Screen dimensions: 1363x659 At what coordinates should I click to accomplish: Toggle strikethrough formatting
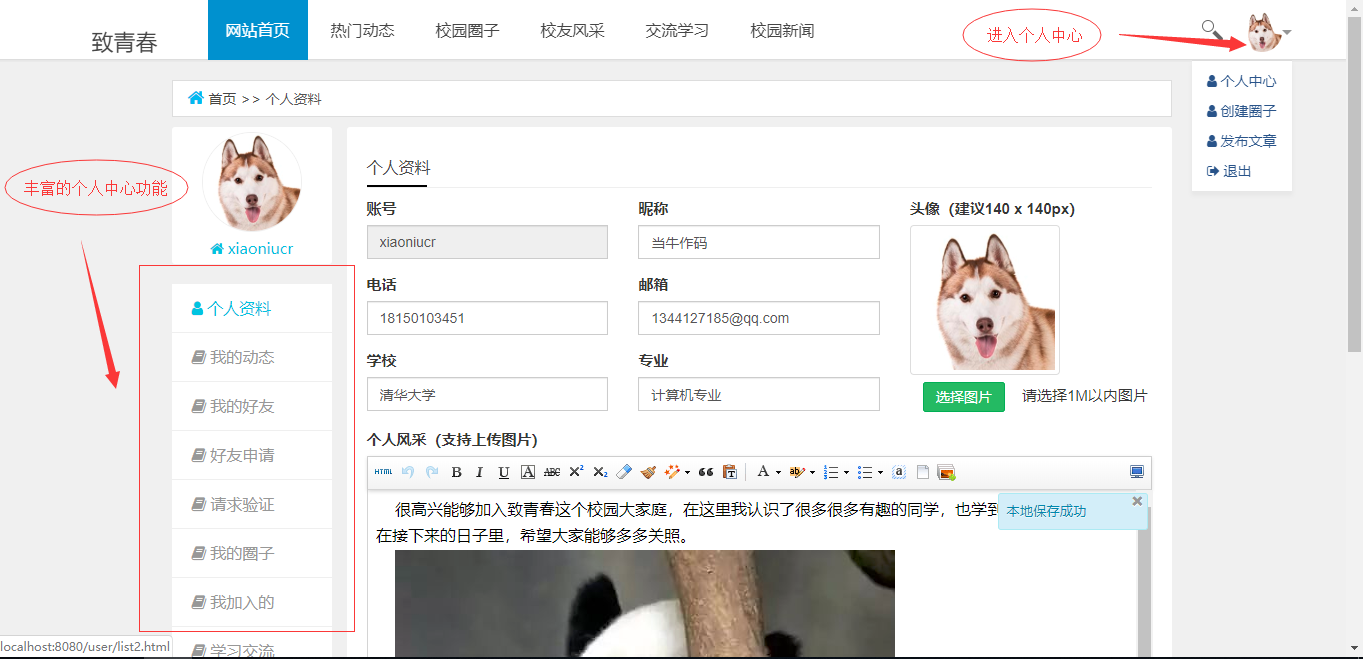click(x=552, y=472)
